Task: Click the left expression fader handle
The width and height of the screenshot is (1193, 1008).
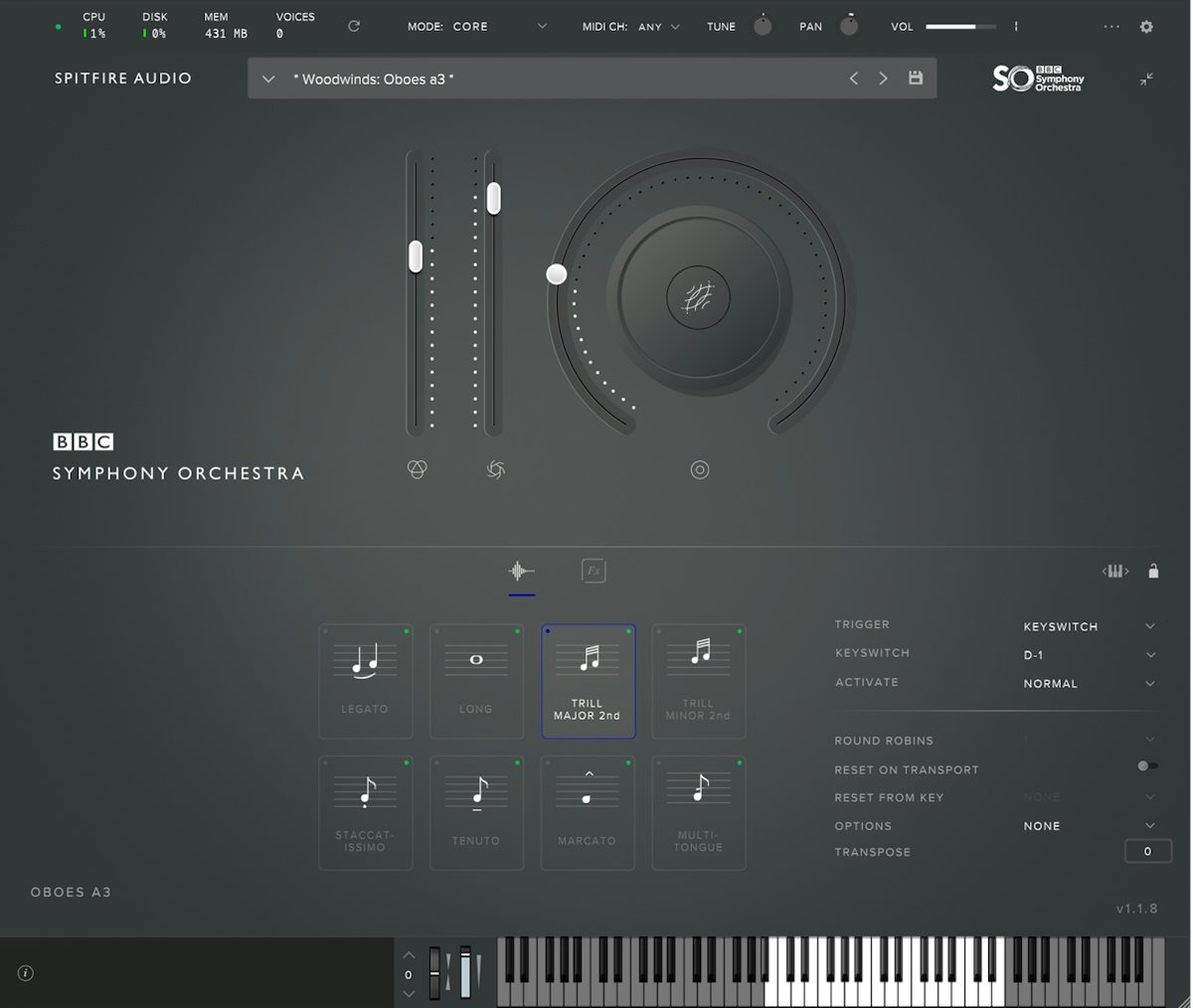Action: click(416, 255)
